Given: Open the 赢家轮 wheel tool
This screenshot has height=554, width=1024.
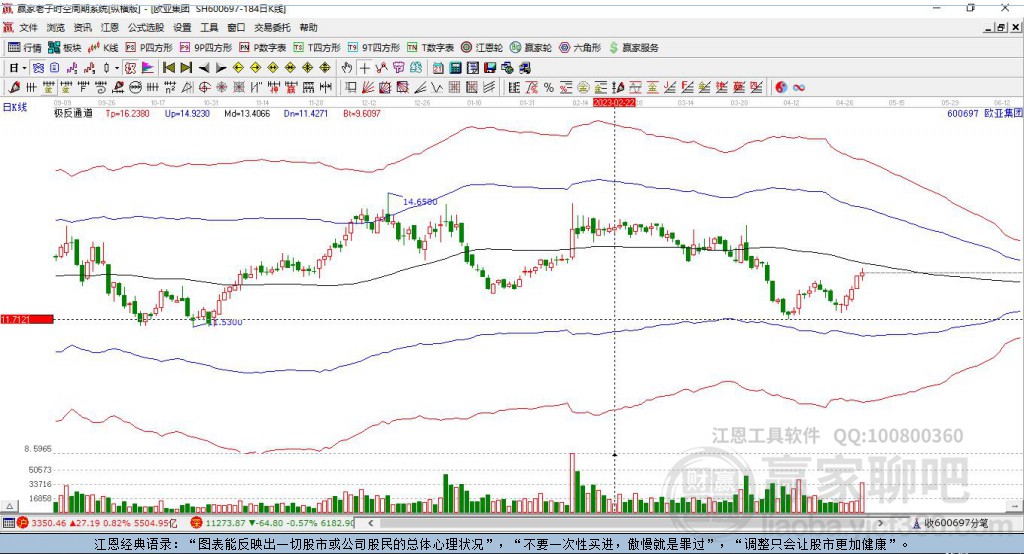Looking at the screenshot, I should (x=531, y=48).
